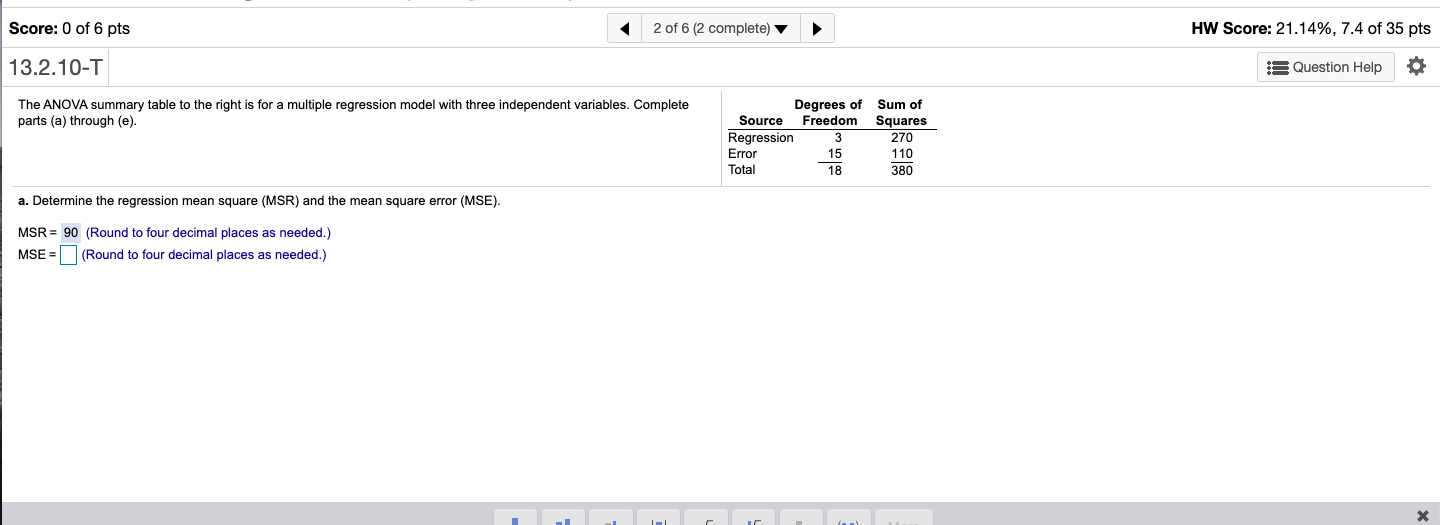
Task: Open the question list dropdown '2 of 6'
Action: tap(720, 28)
